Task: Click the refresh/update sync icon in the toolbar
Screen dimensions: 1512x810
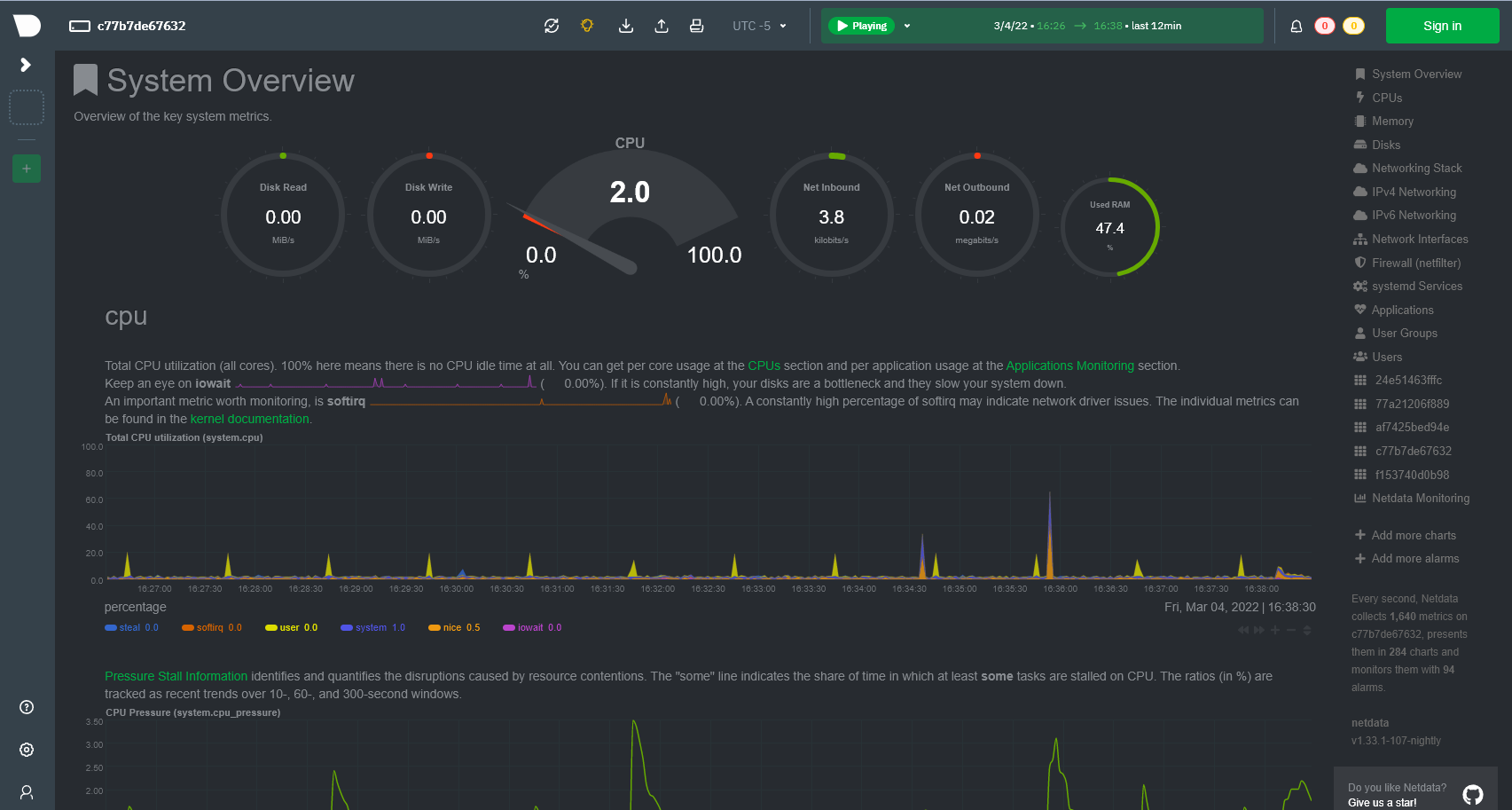Action: [552, 26]
